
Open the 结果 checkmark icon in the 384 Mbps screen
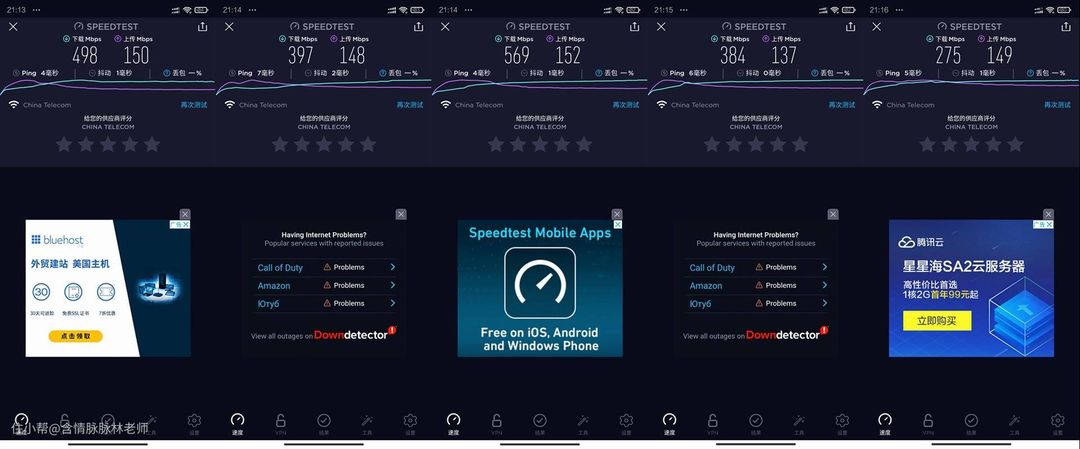(756, 420)
